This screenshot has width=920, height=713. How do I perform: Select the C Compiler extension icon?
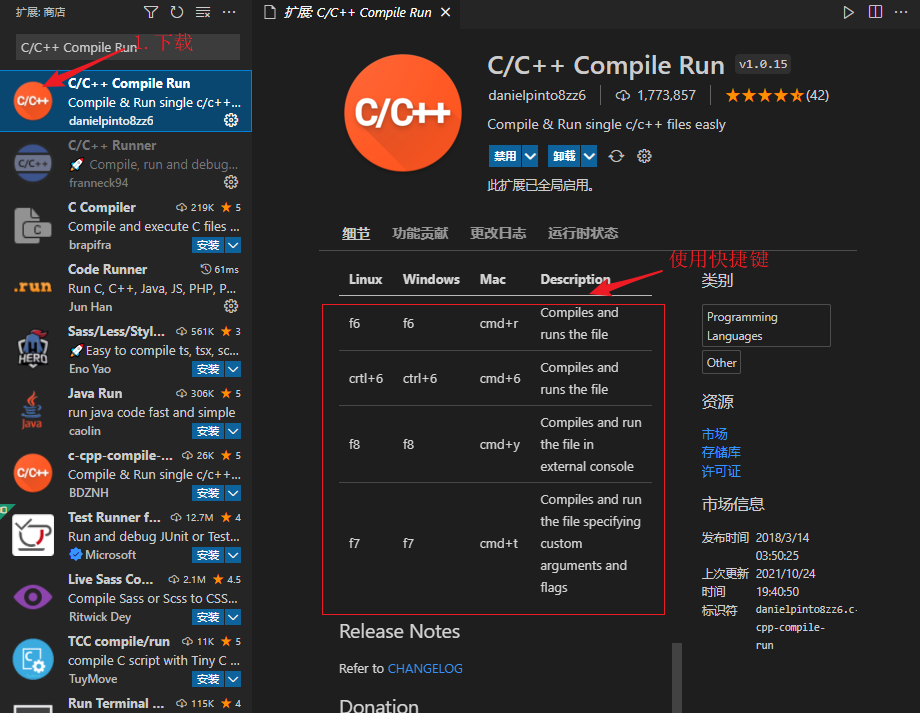[x=33, y=225]
